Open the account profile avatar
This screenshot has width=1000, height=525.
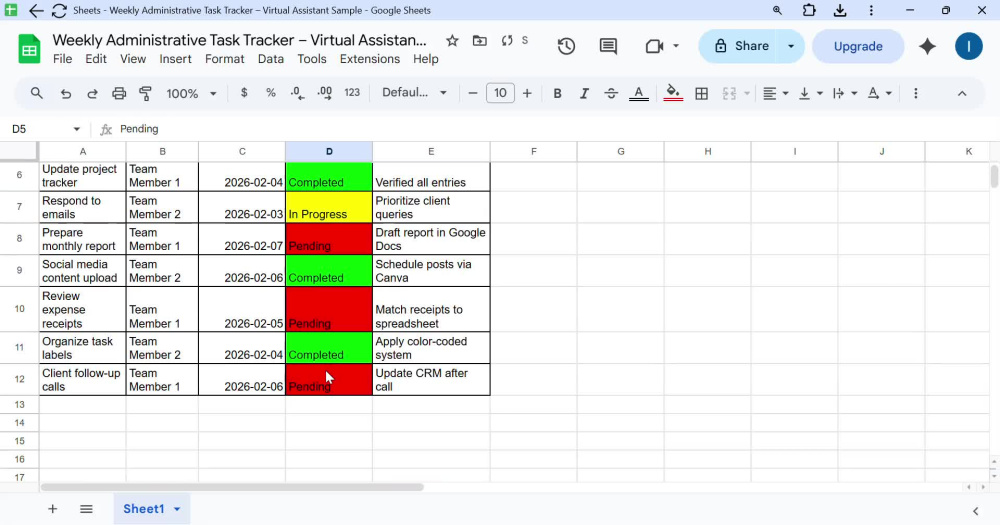[969, 47]
